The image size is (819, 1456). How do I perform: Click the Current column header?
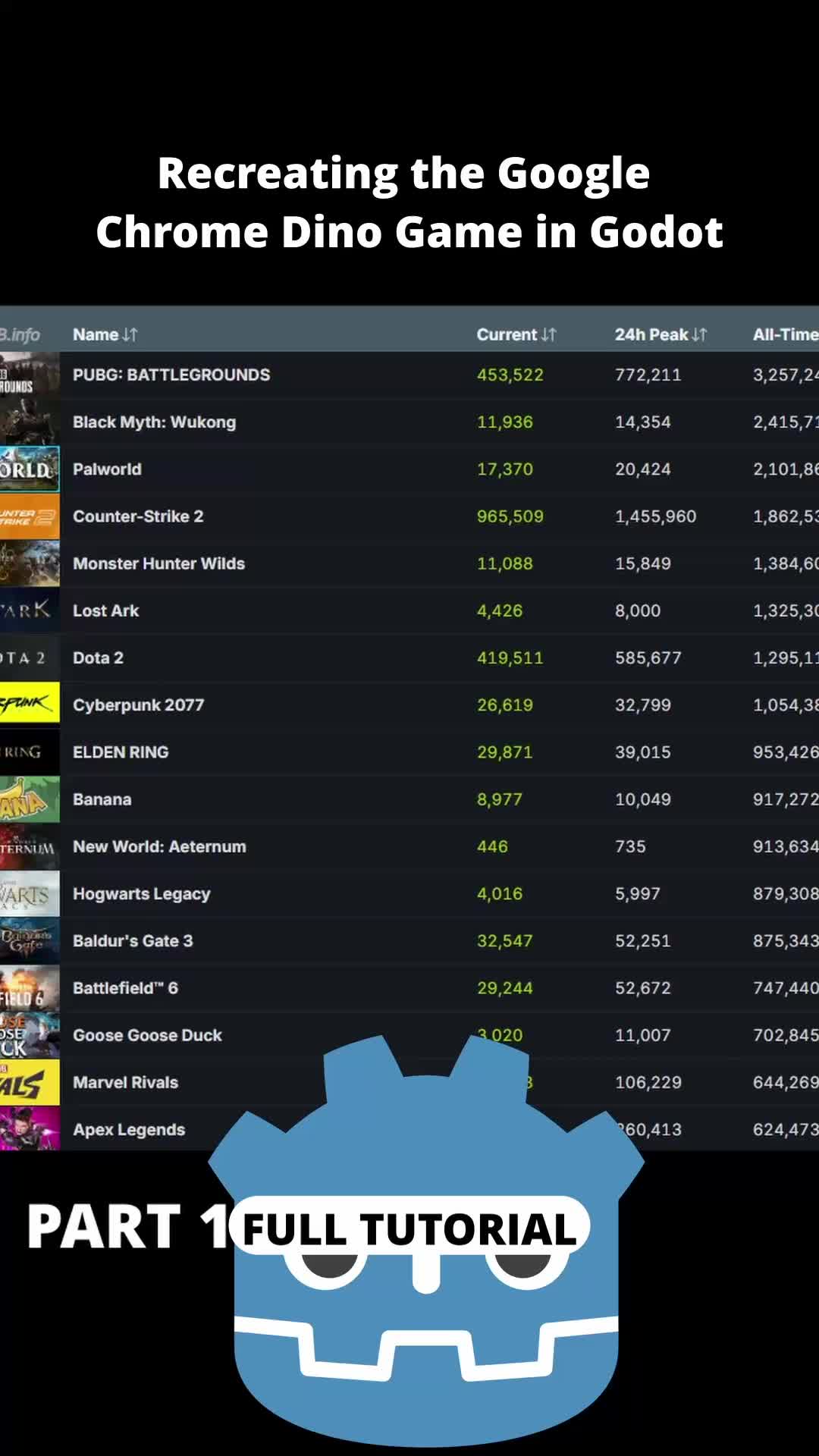click(x=507, y=334)
